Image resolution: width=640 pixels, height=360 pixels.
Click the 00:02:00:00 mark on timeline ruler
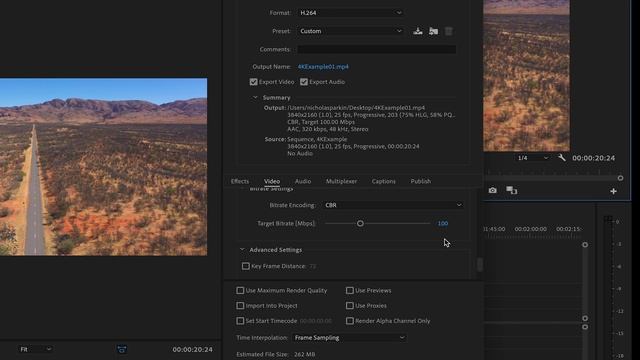point(530,229)
